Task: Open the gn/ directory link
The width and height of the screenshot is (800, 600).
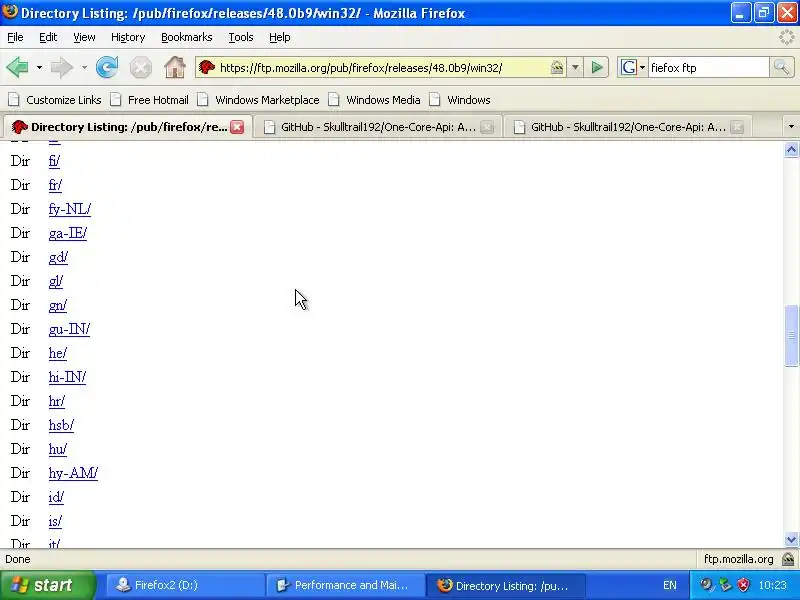Action: (58, 305)
